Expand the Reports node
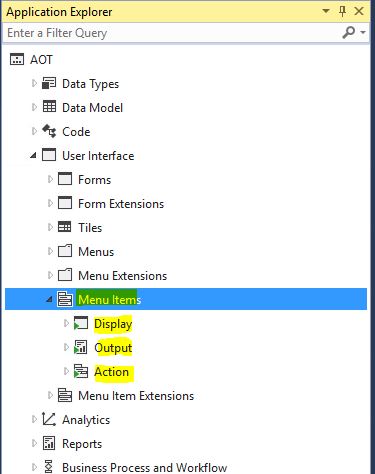375x474 pixels. click(34, 443)
